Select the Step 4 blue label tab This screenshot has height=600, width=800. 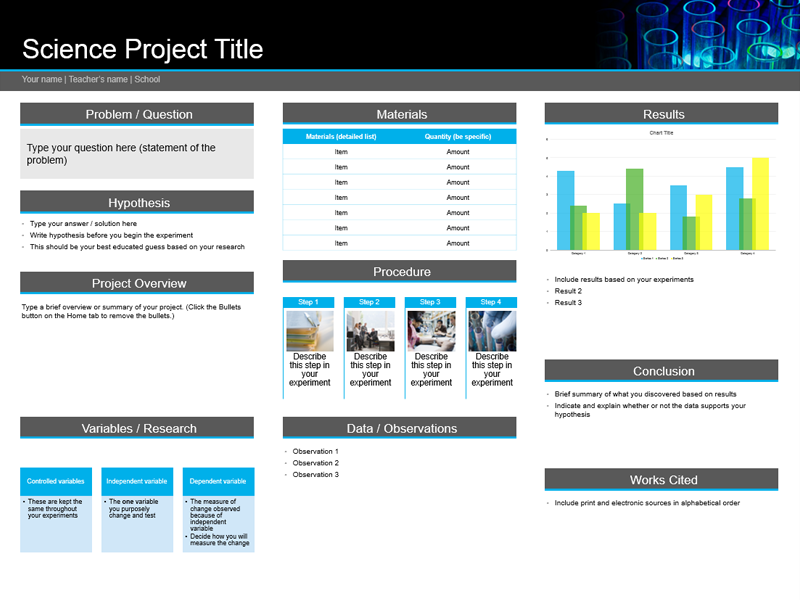tap(491, 302)
